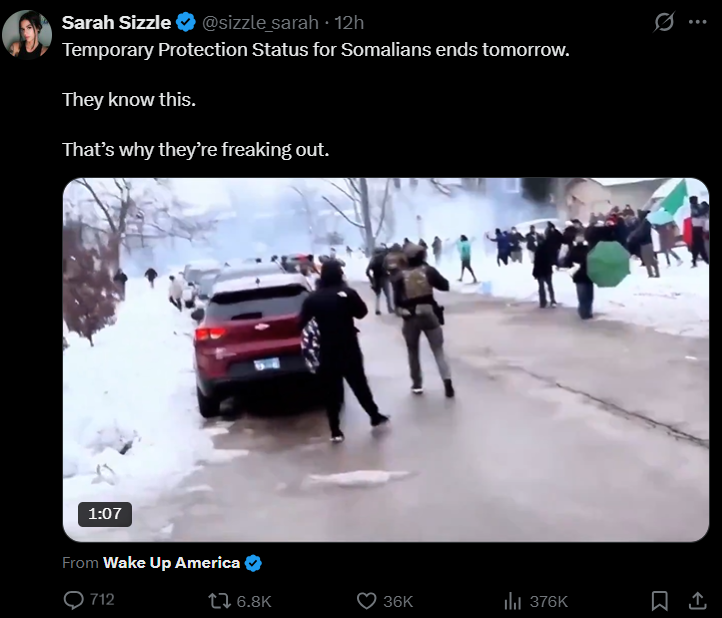Like the post with heart icon

pyautogui.click(x=367, y=601)
